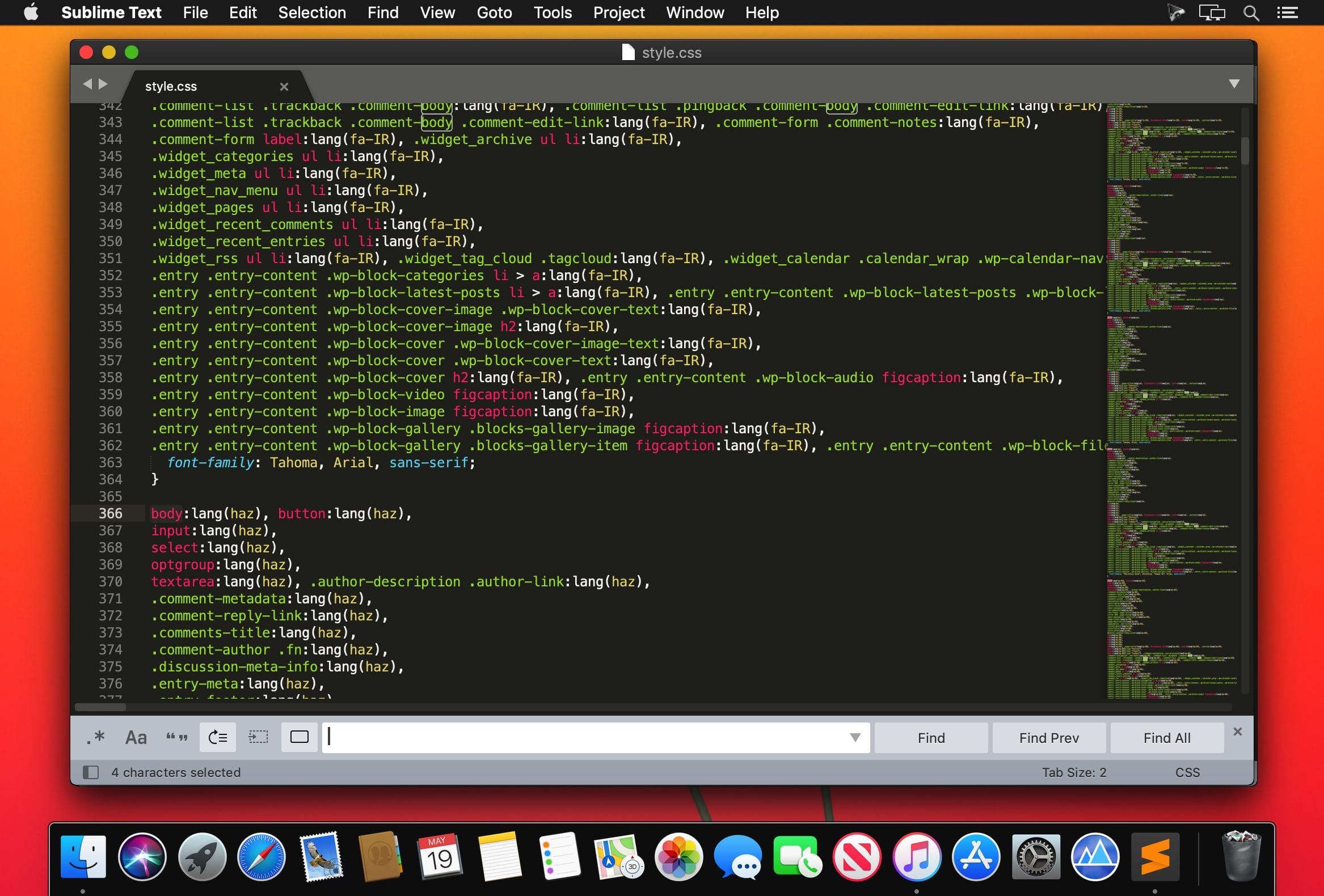Click the Find bar text input field

click(x=592, y=737)
